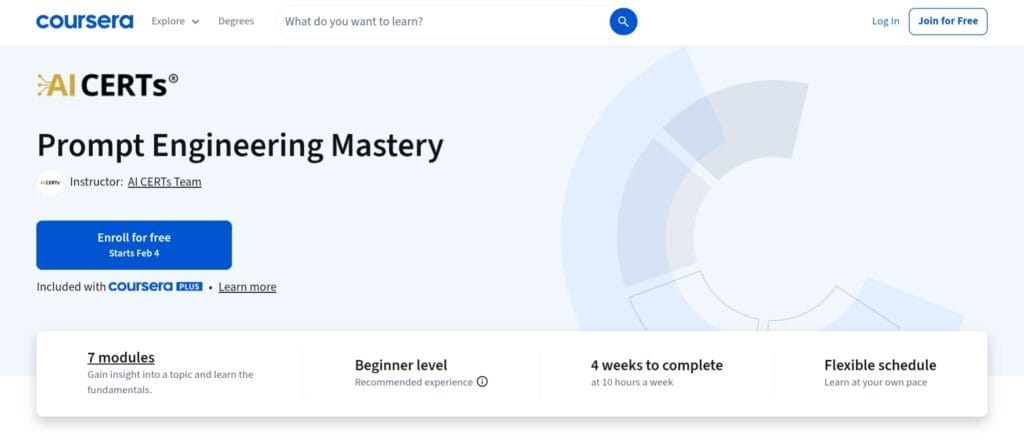Image resolution: width=1024 pixels, height=448 pixels.
Task: Click the AI CERTs brand logo
Action: coord(107,85)
